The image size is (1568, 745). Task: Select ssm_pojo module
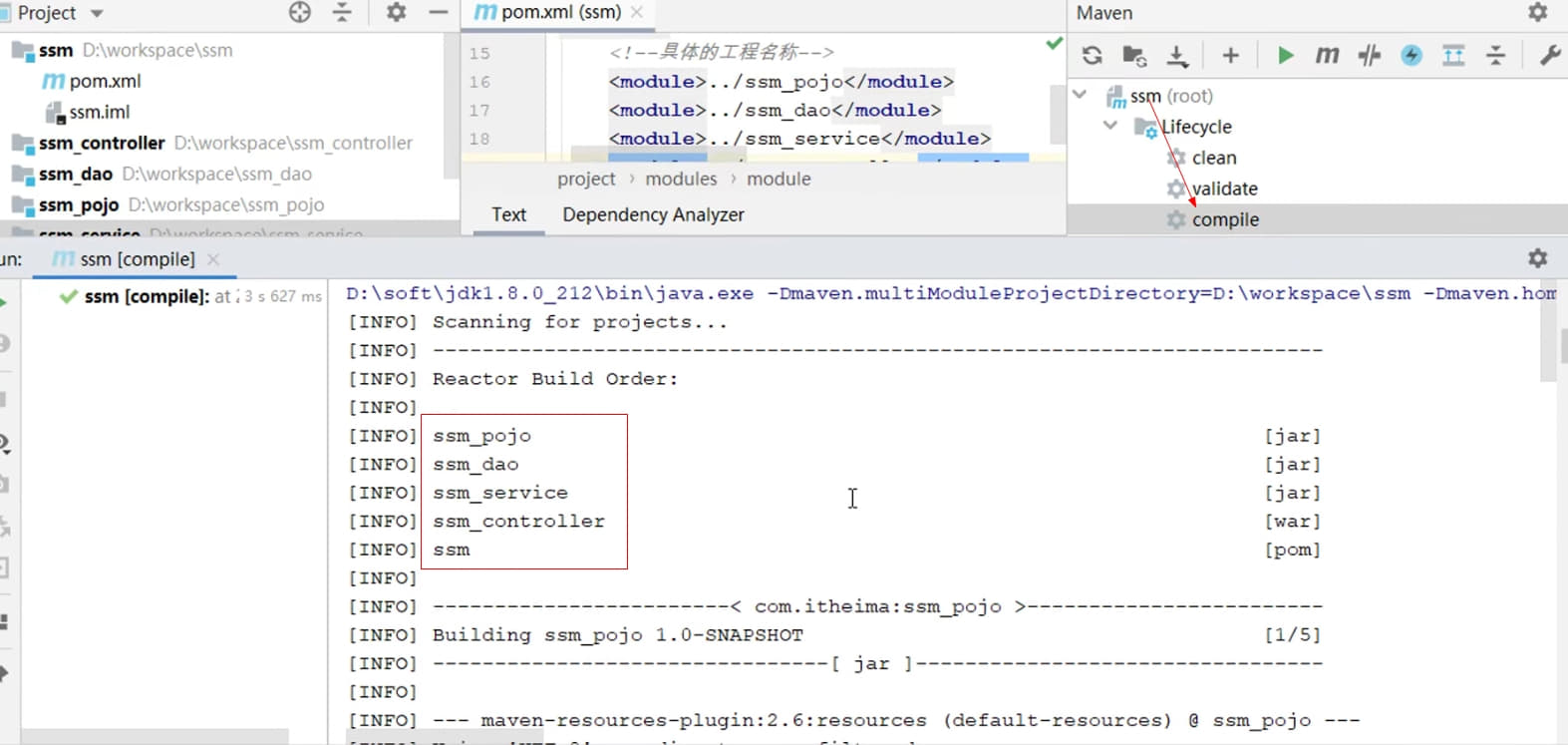(x=167, y=204)
